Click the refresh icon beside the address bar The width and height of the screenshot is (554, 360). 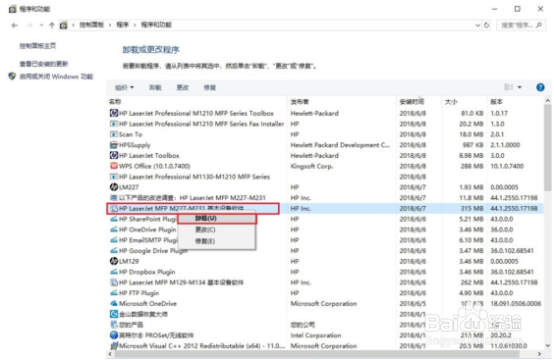pos(487,25)
